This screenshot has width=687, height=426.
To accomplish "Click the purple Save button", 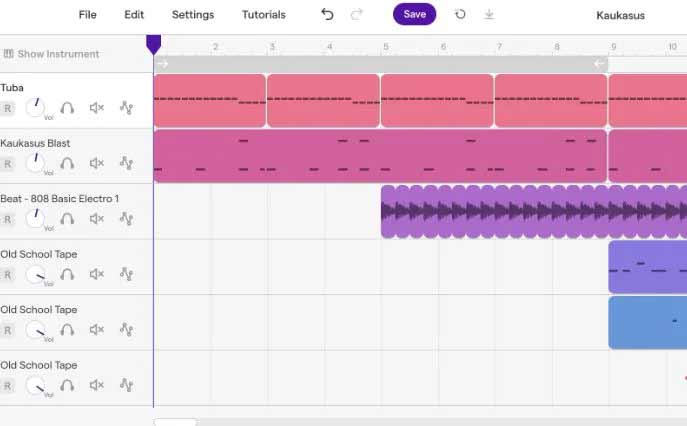I will pos(414,14).
